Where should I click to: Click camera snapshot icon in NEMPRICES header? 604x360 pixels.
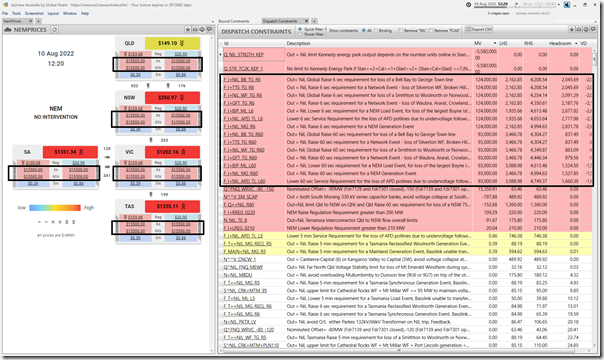[x=195, y=29]
